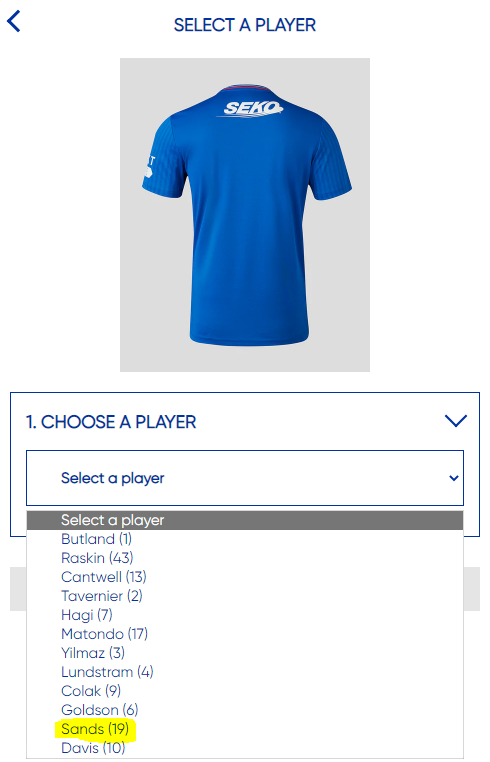Pick Davis (10) from the list
Viewport: 490px width, 762px height.
point(245,747)
